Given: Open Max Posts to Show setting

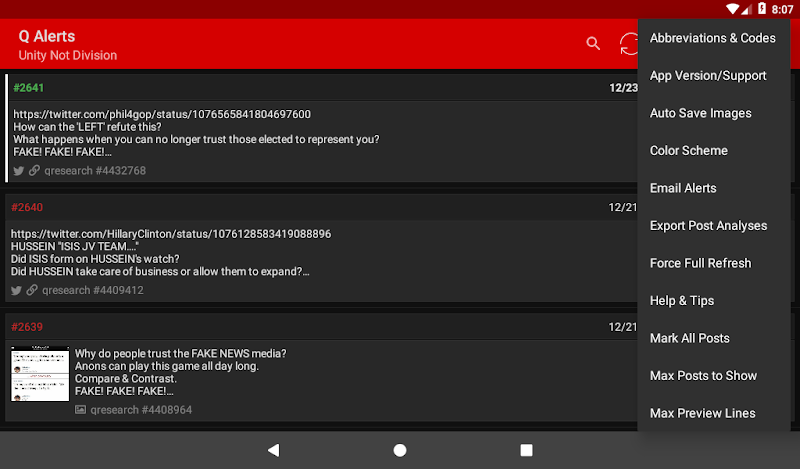Looking at the screenshot, I should pyautogui.click(x=713, y=376).
